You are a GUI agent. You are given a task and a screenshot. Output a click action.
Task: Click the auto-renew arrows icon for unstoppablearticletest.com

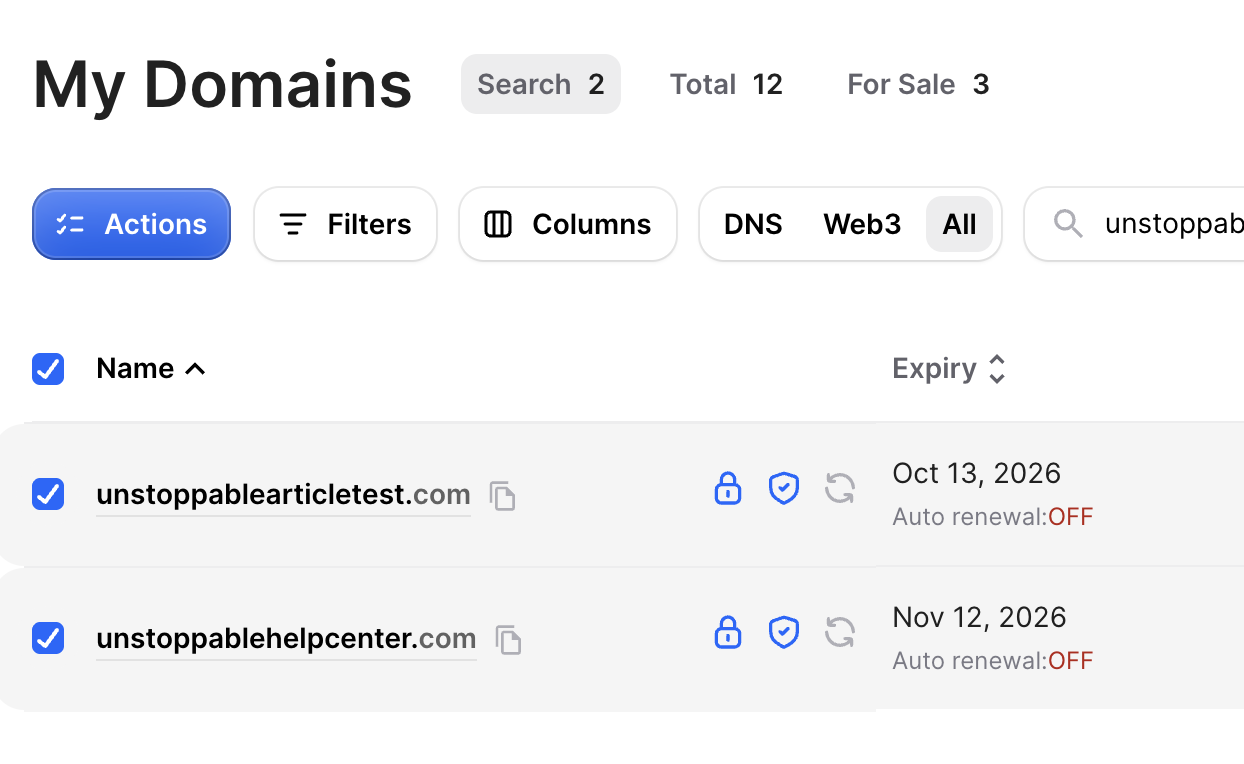(x=840, y=488)
